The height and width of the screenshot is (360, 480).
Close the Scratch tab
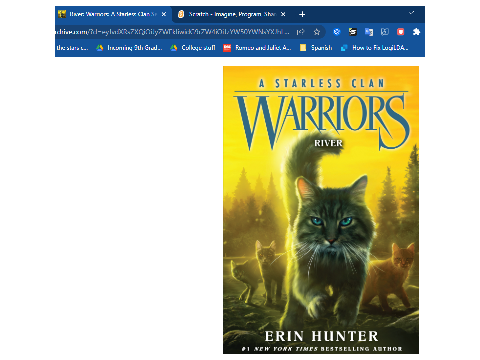pyautogui.click(x=283, y=14)
